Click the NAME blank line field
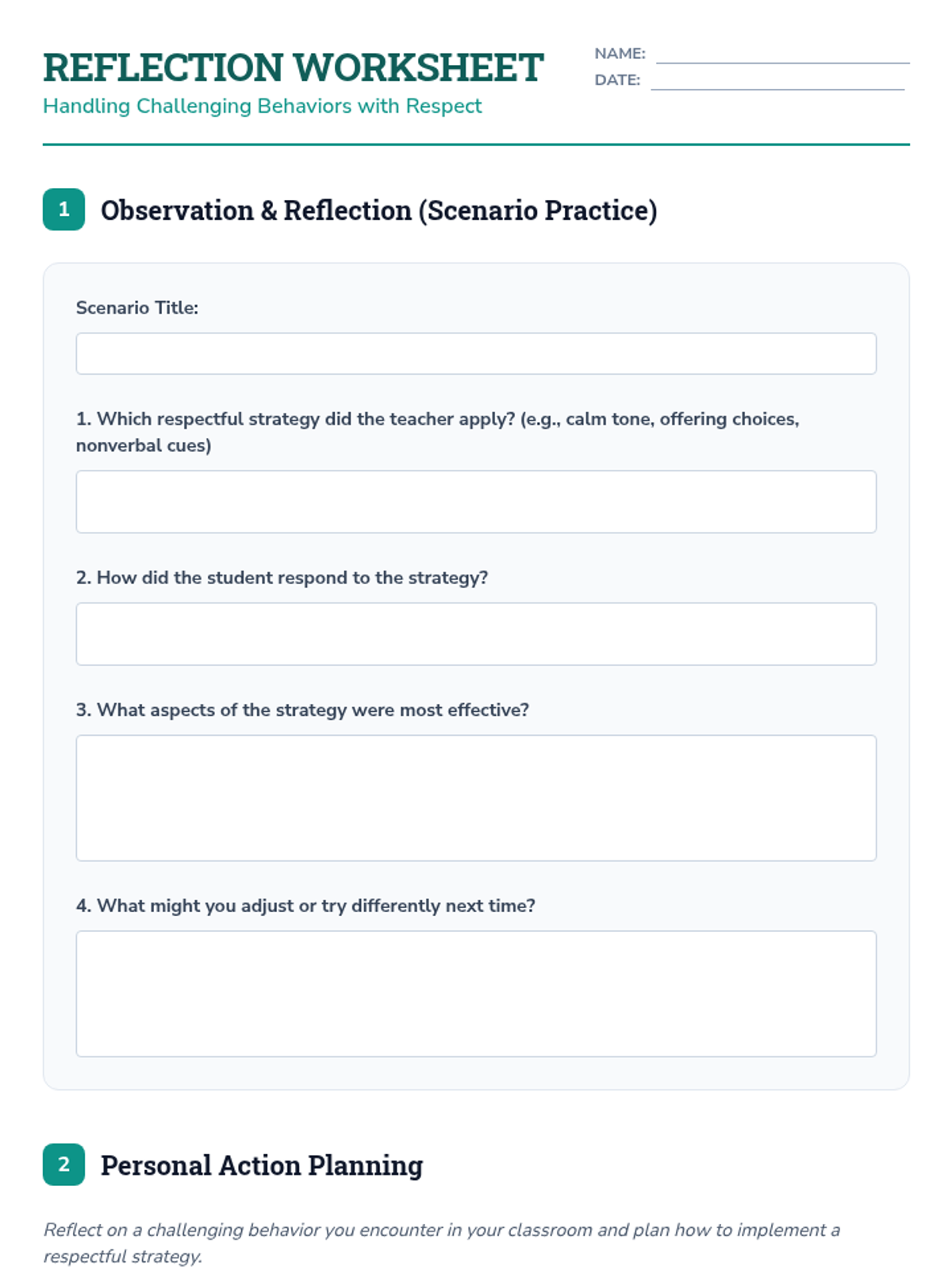The image size is (952, 1270). pos(782,56)
